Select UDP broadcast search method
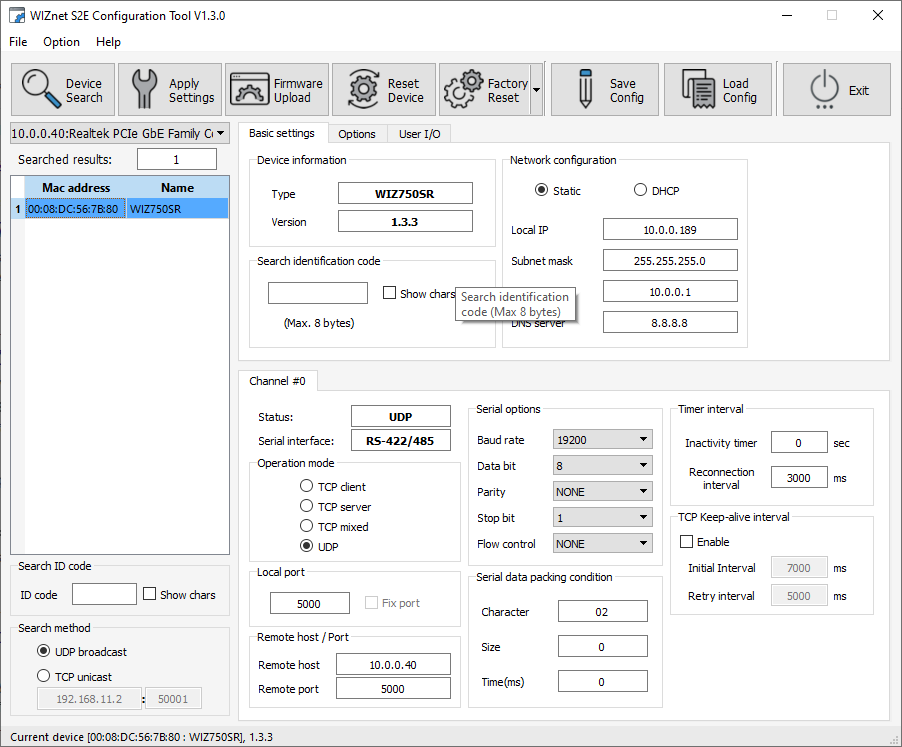 44,651
